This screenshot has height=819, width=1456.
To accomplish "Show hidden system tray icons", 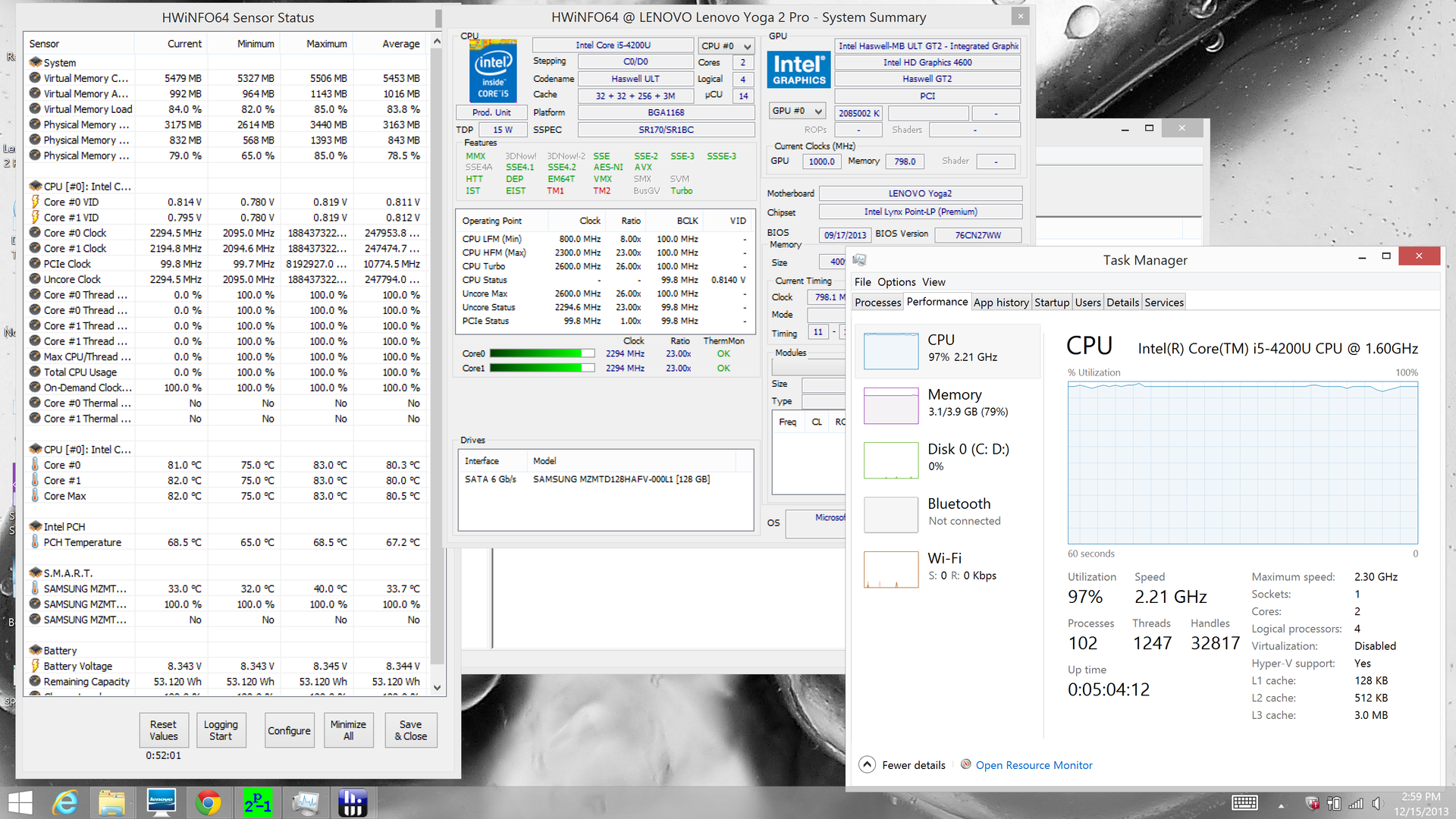I will tap(1282, 805).
